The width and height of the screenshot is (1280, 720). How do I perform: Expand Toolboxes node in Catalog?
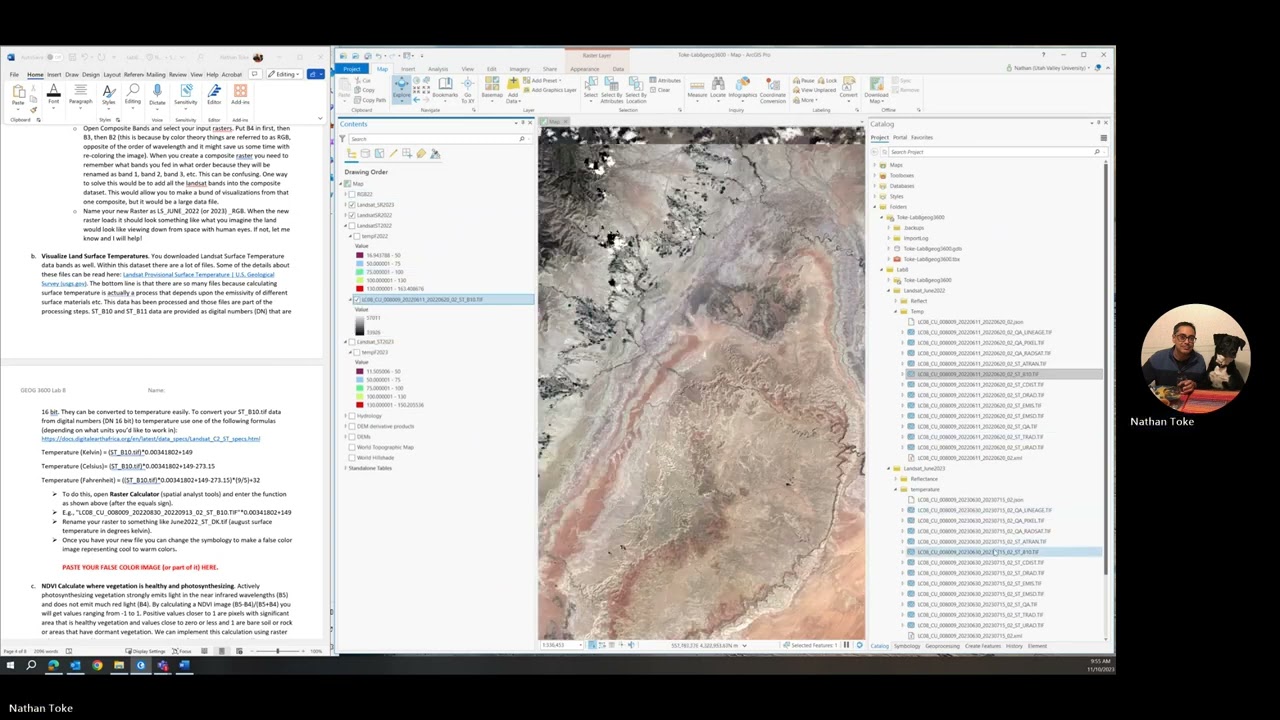point(874,176)
